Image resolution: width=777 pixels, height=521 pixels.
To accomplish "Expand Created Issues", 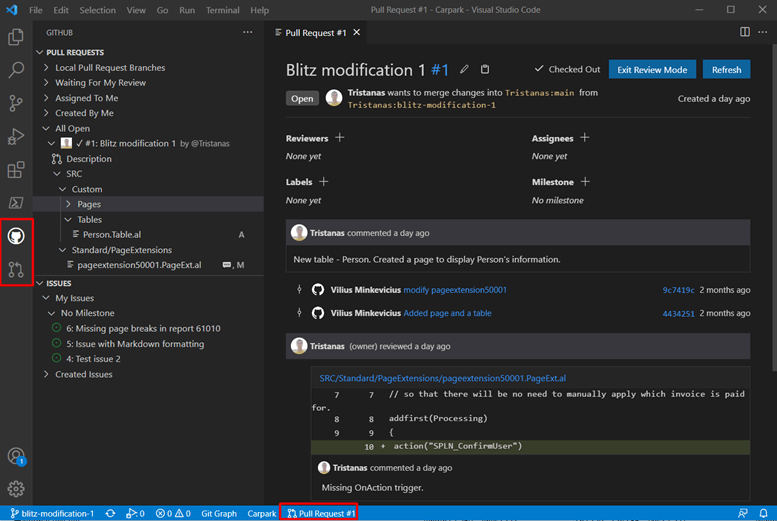I will pos(46,374).
